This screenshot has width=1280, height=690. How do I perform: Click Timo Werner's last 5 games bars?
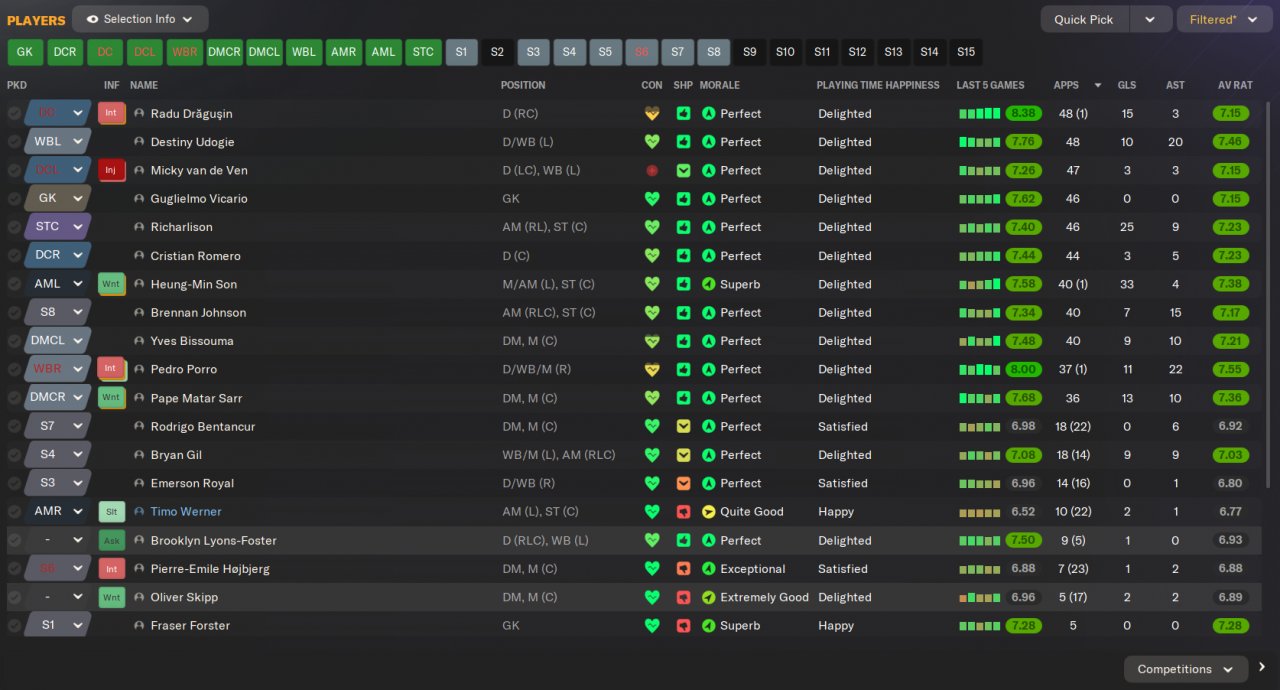(x=980, y=512)
